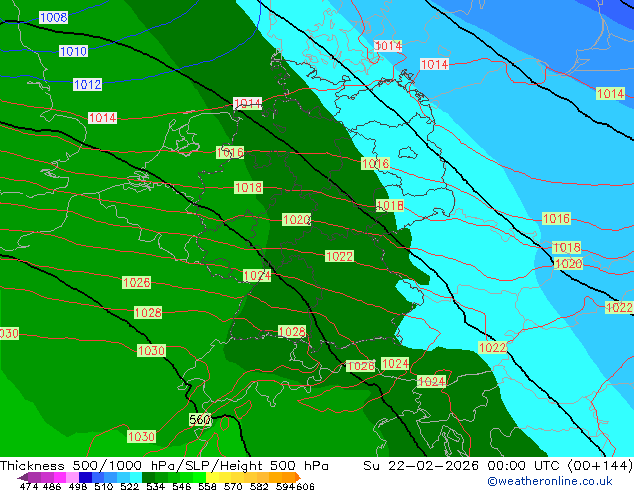Select the darkest green legend swatch above 534

(148, 477)
